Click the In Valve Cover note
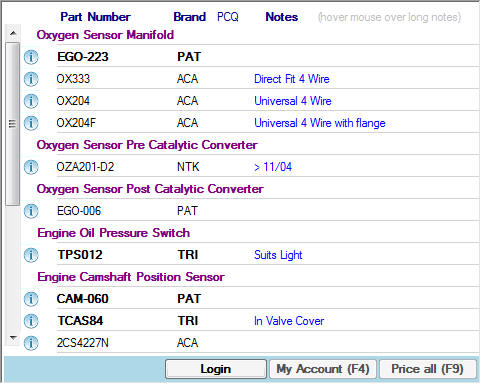 point(289,321)
